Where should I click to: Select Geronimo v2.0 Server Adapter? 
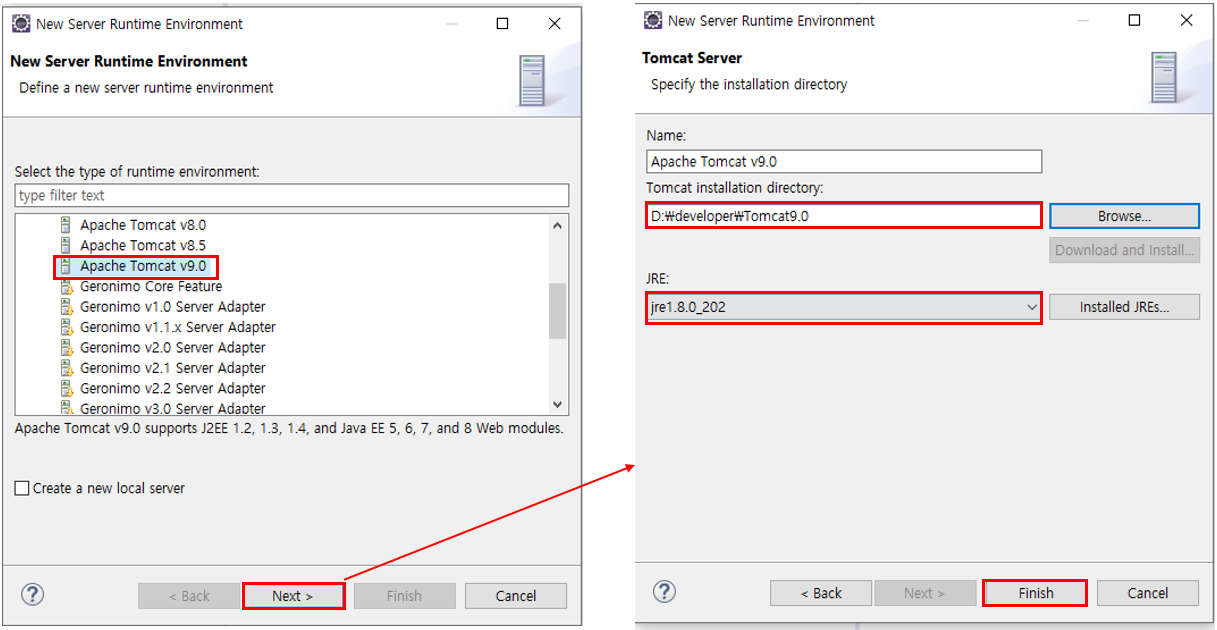173,348
